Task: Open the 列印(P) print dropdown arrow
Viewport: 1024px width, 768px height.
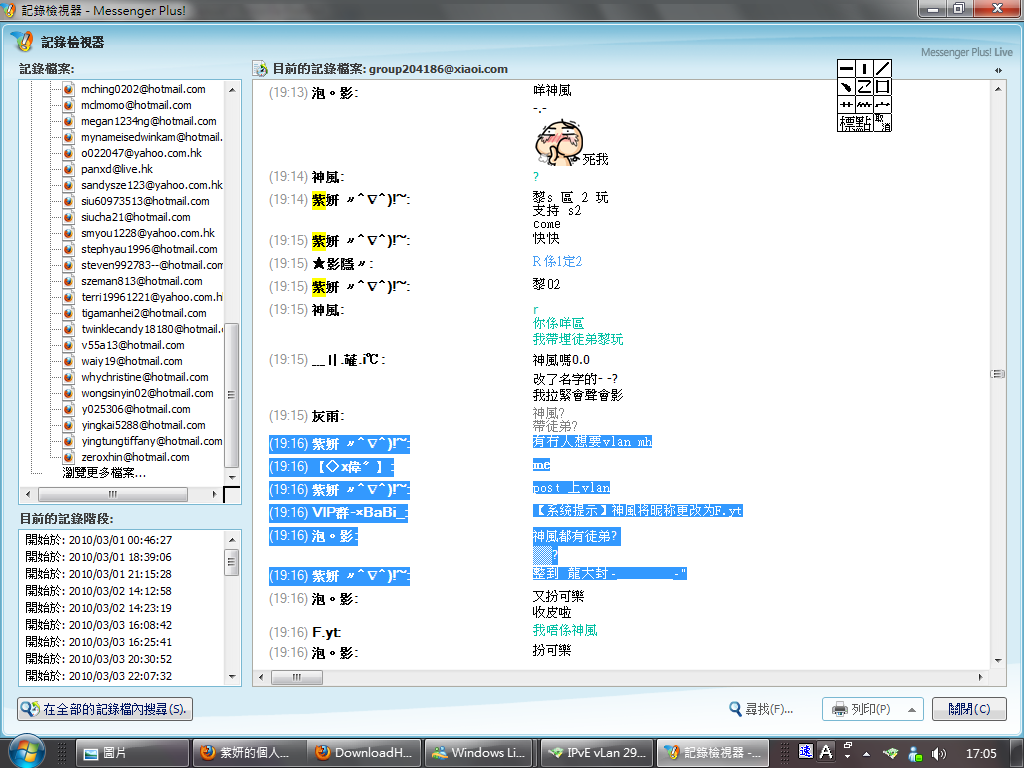Action: 912,709
